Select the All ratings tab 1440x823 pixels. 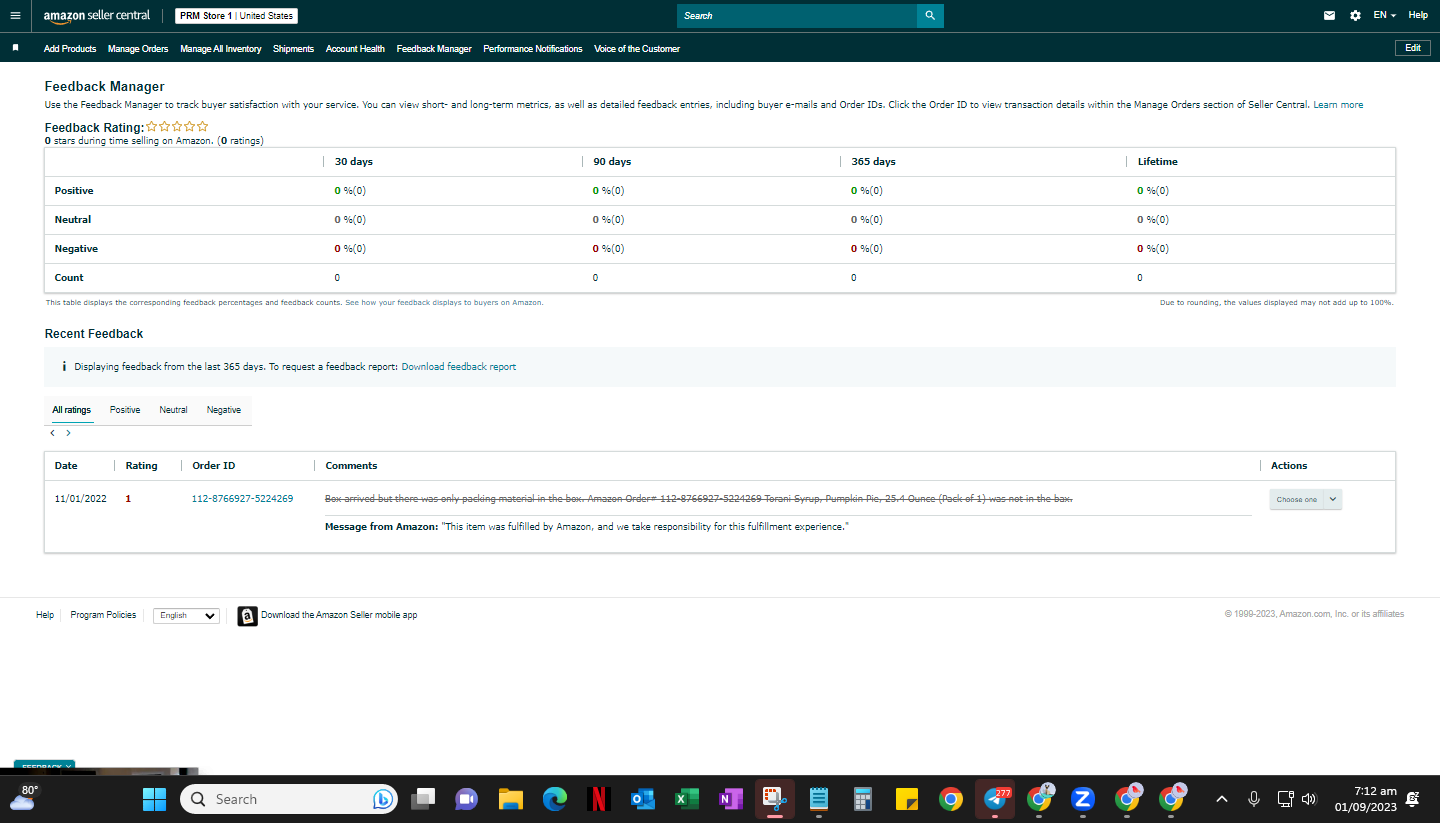[72, 410]
